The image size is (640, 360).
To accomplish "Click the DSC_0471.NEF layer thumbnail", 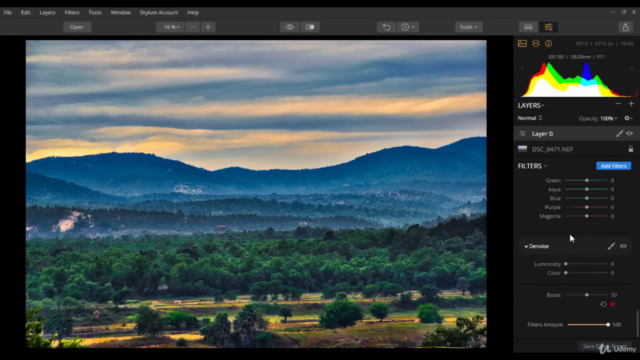I will tap(522, 149).
